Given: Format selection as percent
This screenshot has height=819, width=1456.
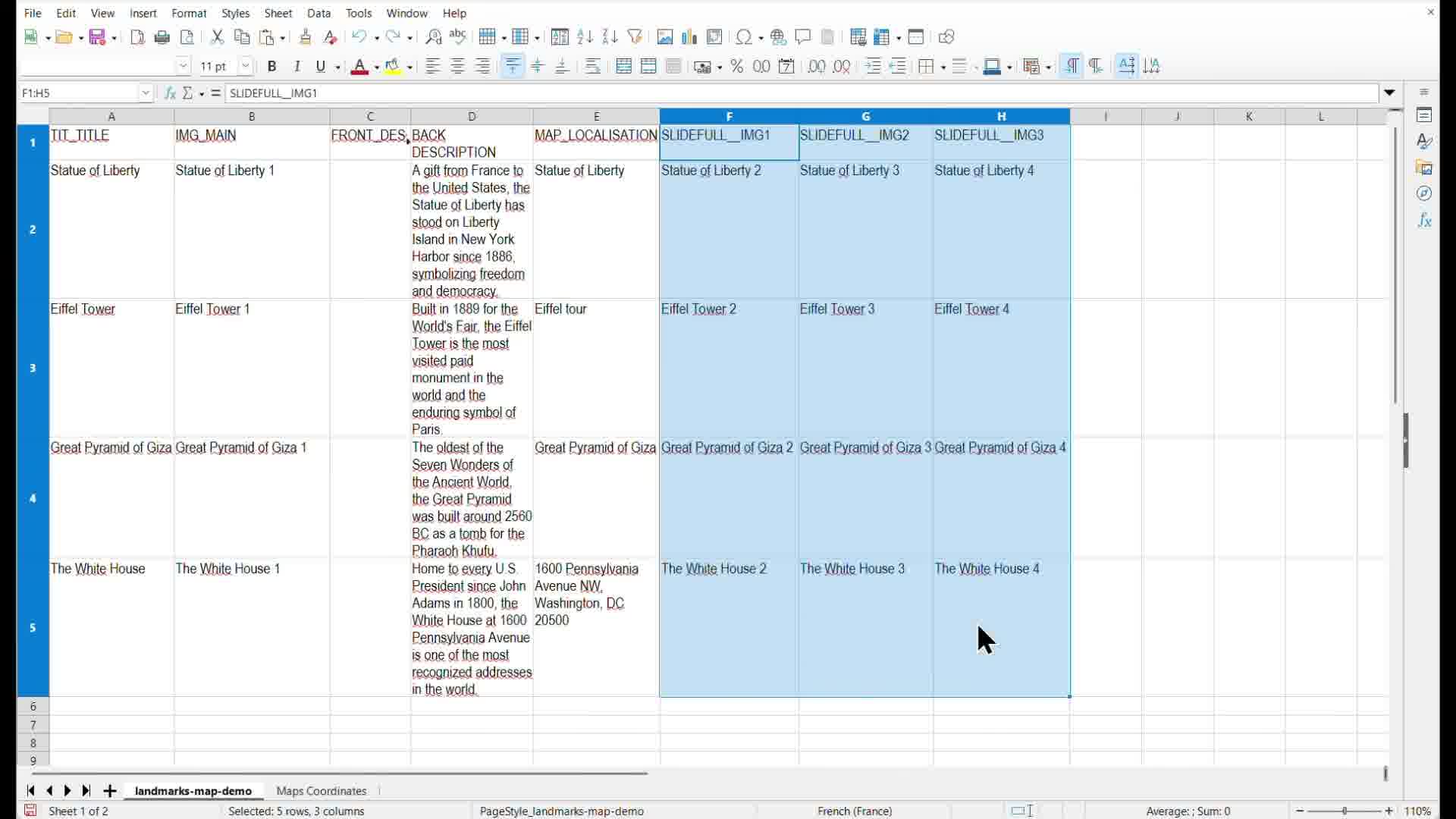Looking at the screenshot, I should click(x=737, y=67).
